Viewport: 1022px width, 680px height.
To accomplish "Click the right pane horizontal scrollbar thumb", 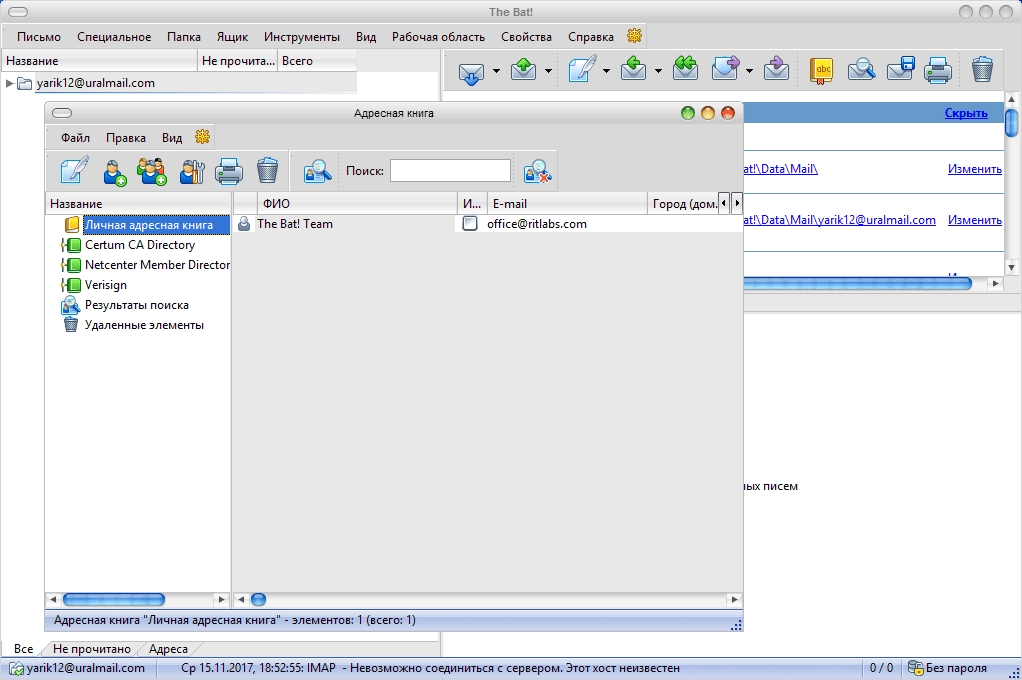I will (x=858, y=283).
